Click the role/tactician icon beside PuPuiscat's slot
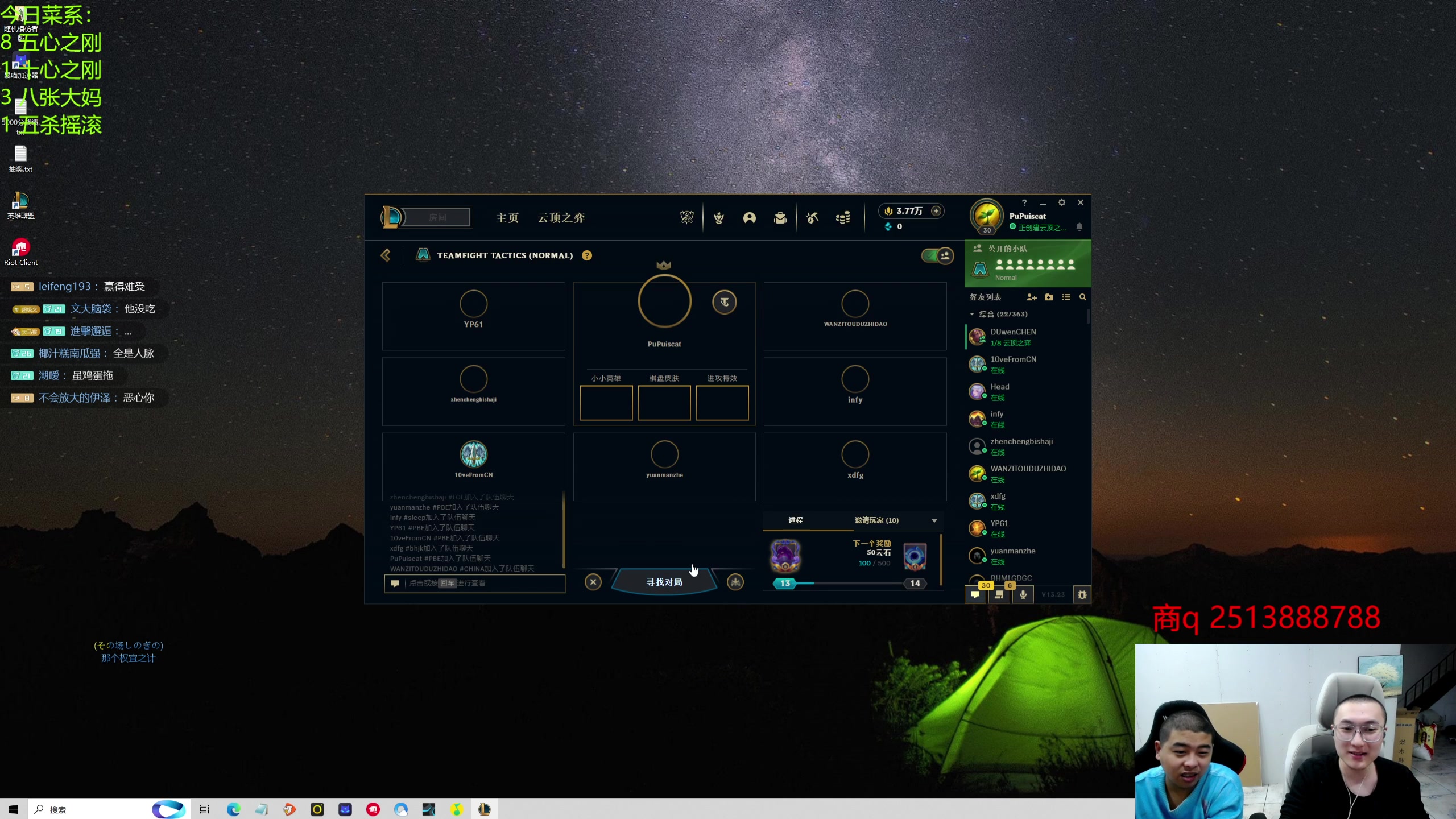The image size is (1456, 819). (725, 302)
